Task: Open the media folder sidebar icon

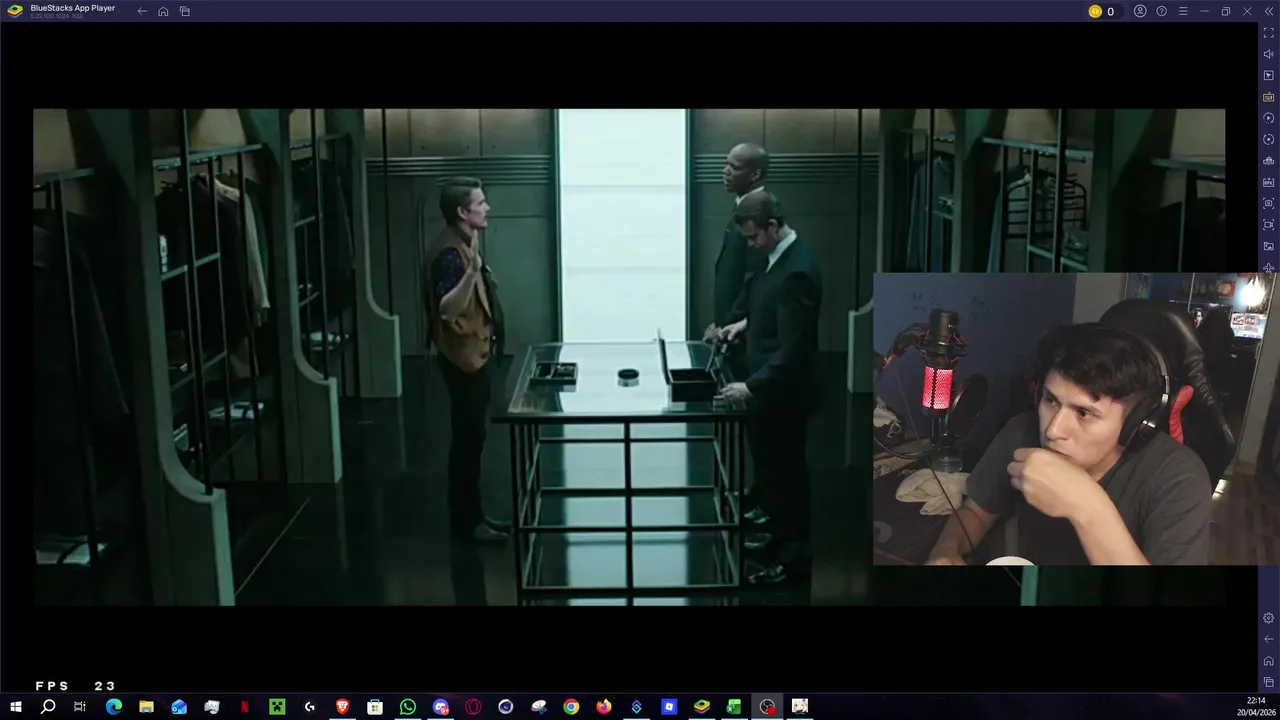Action: [1269, 246]
